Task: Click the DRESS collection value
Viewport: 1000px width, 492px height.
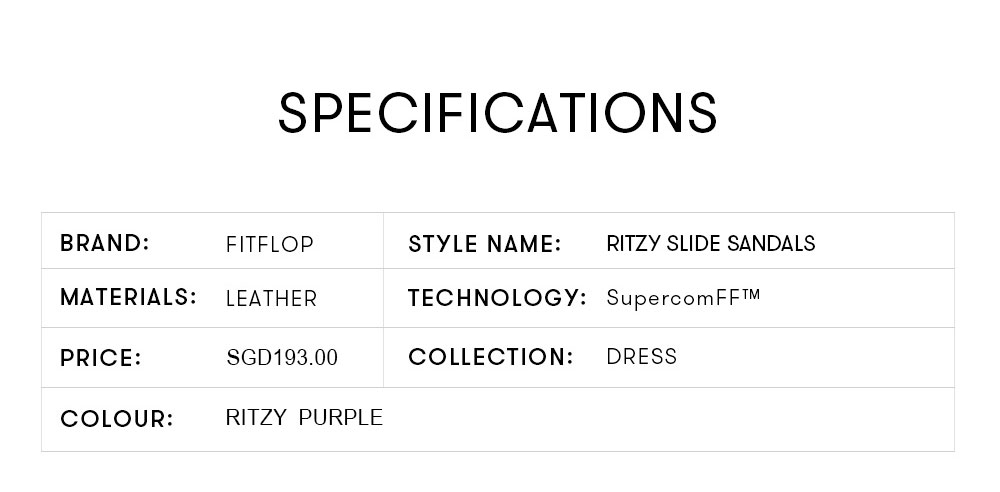Action: [642, 356]
